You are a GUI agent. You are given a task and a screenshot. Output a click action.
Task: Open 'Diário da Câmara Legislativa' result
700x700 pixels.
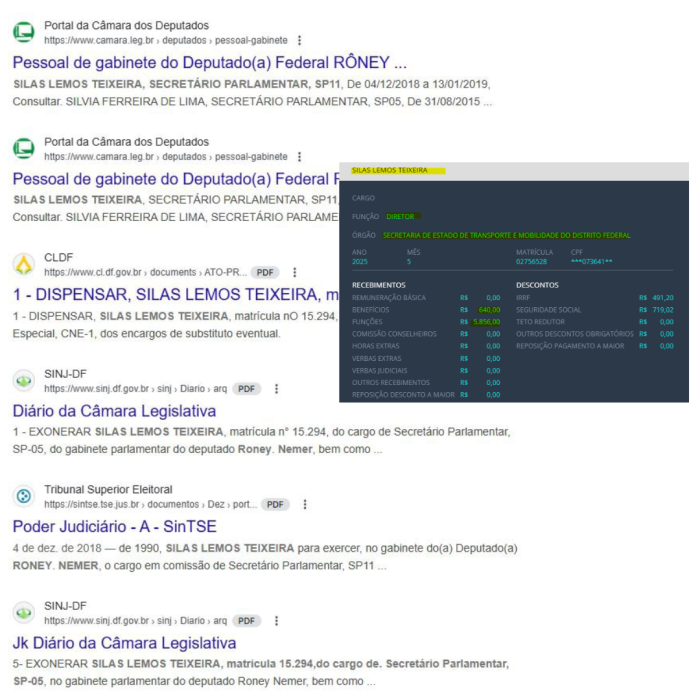coord(114,411)
